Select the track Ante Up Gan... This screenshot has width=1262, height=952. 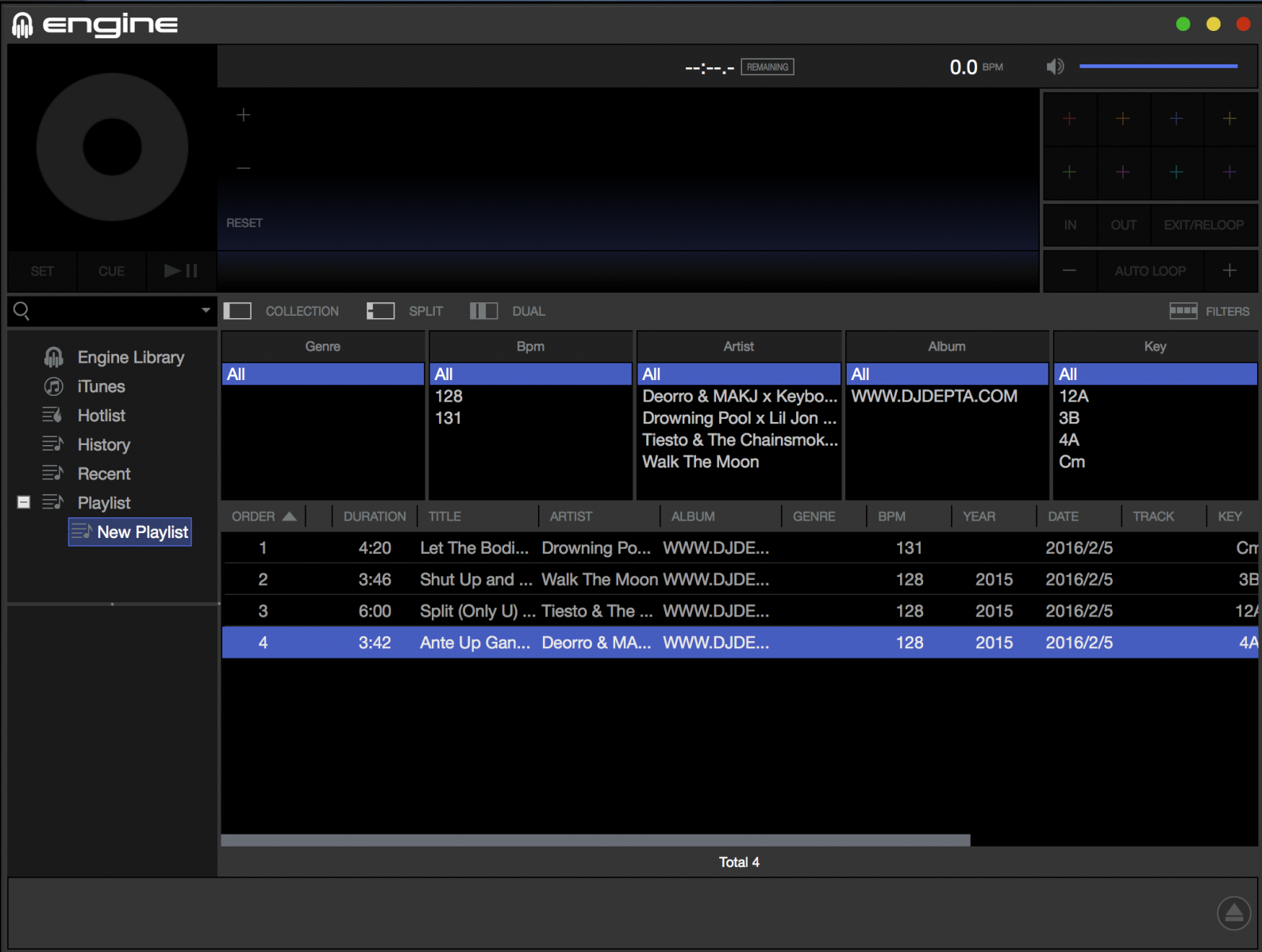point(740,643)
